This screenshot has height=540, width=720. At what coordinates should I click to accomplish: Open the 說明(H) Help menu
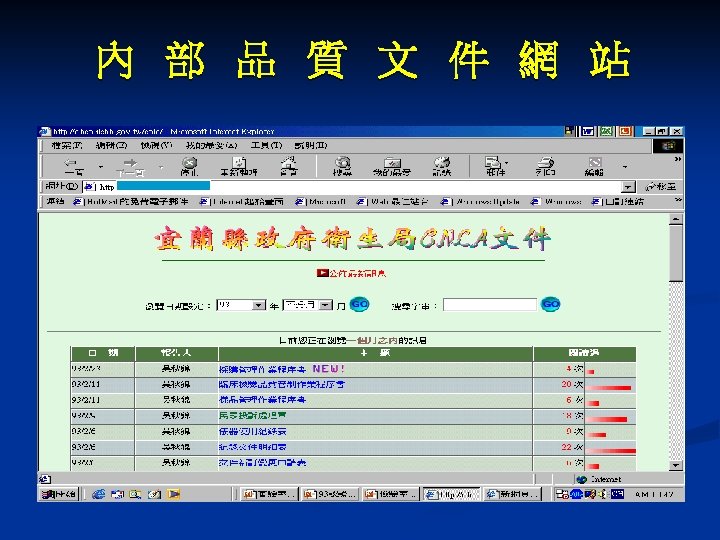pyautogui.click(x=311, y=146)
